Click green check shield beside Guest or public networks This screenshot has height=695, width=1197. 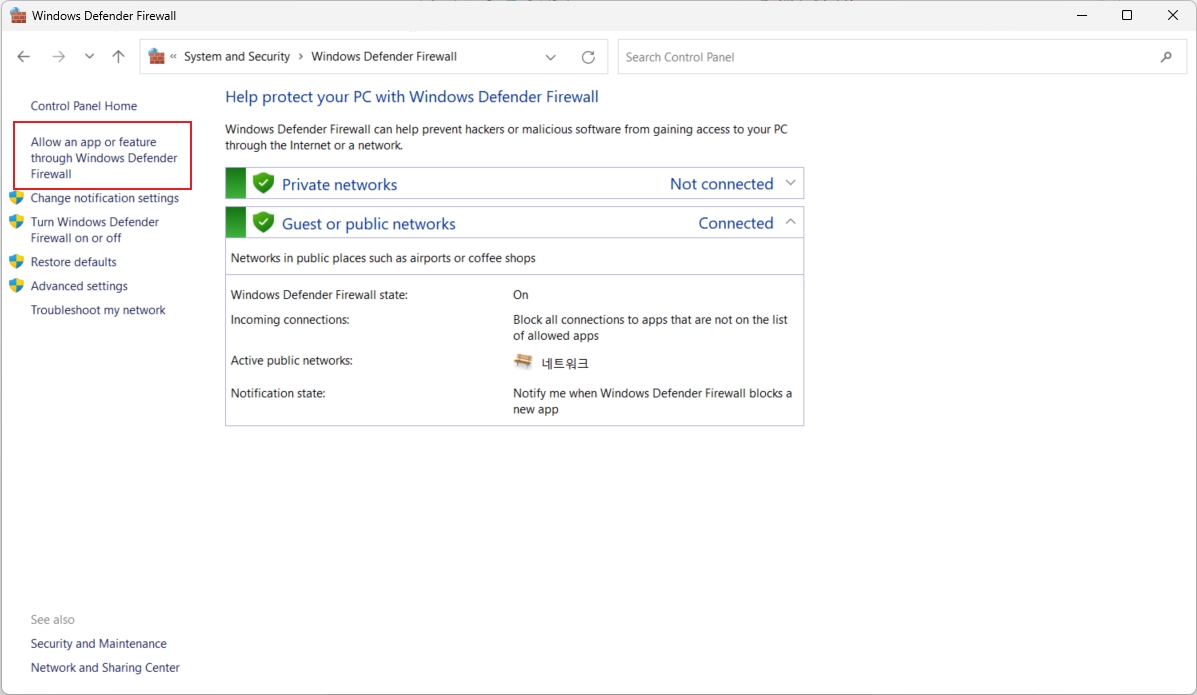[x=263, y=222]
